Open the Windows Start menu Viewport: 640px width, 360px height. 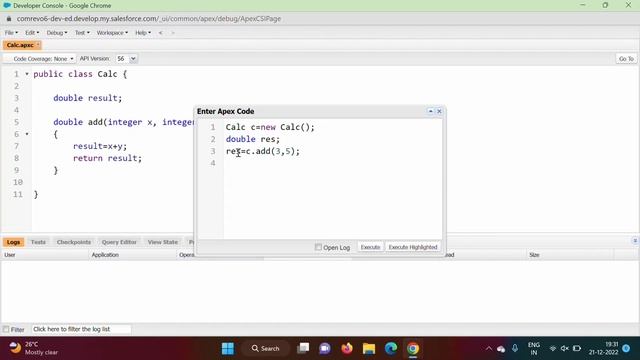tap(228, 349)
